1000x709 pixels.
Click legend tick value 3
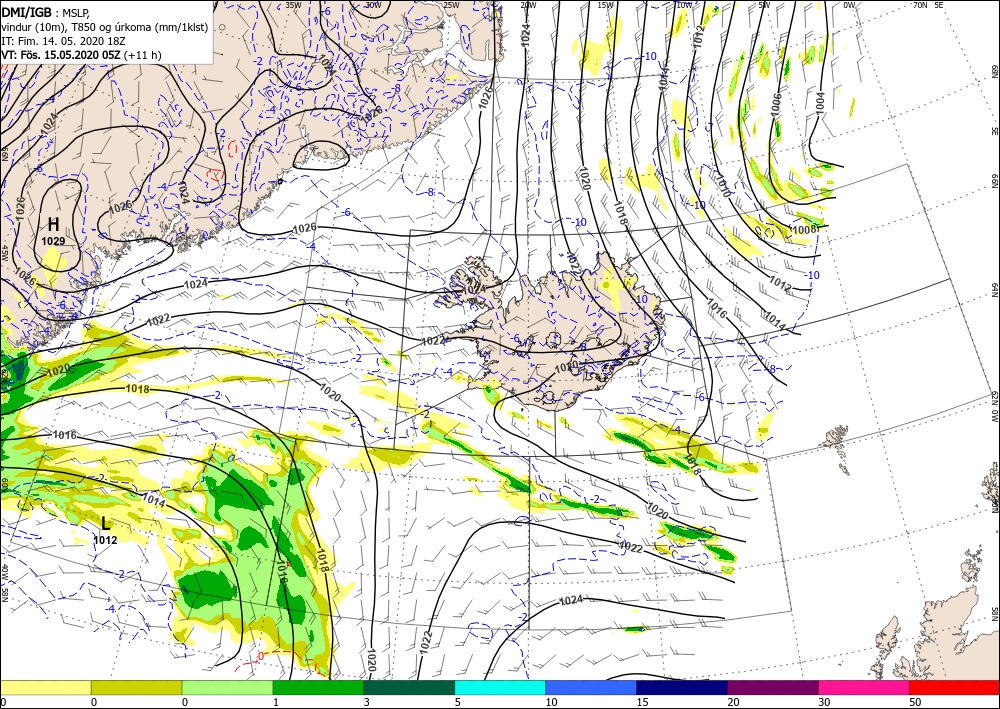coord(366,702)
